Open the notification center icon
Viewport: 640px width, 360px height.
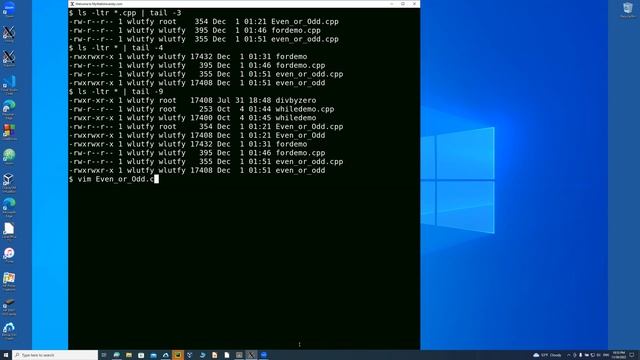pos(632,355)
